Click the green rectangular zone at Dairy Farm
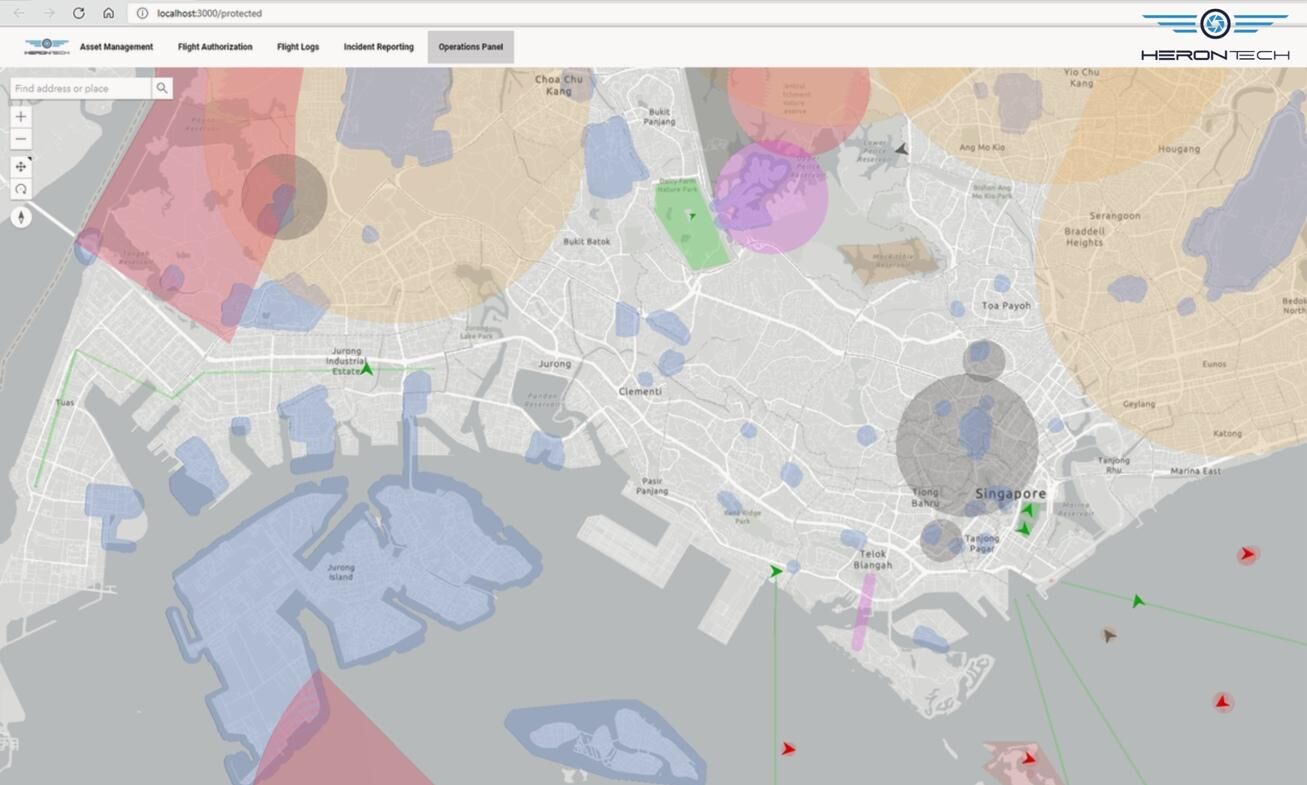The height and width of the screenshot is (785, 1307). [x=691, y=226]
